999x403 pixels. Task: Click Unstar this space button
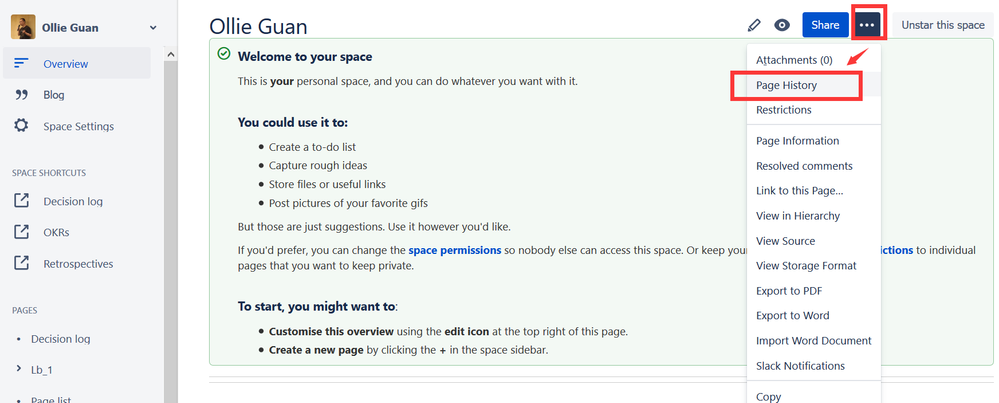pos(943,25)
